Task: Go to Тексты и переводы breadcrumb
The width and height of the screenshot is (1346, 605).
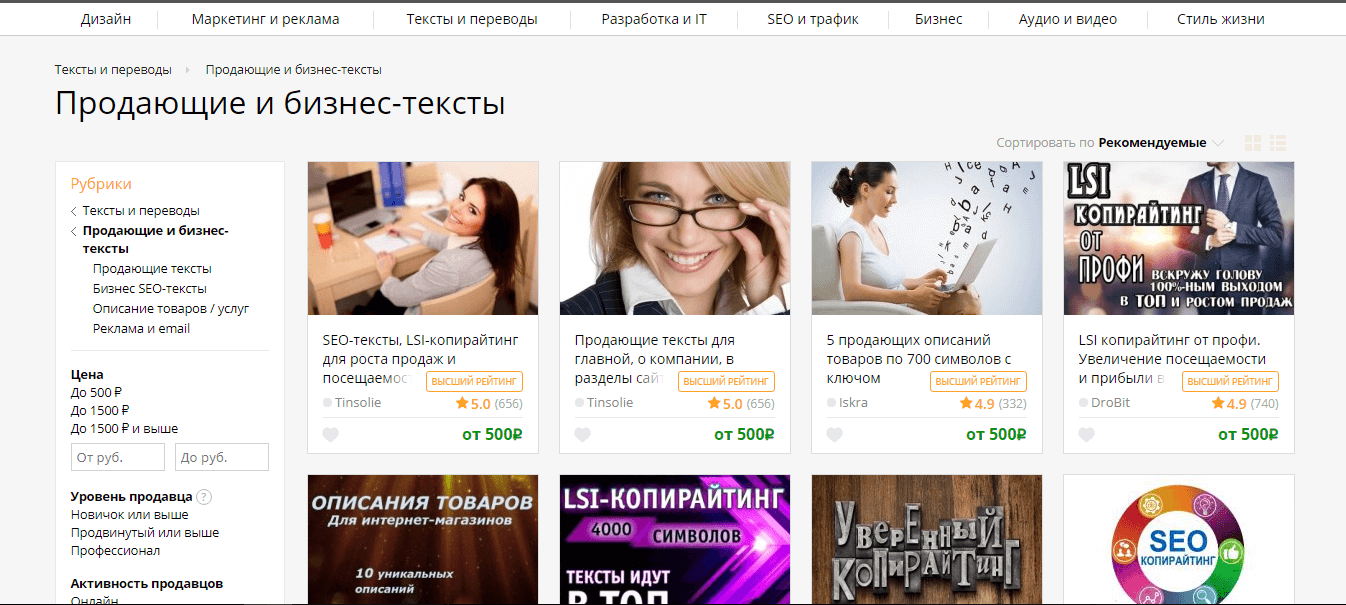Action: 113,70
